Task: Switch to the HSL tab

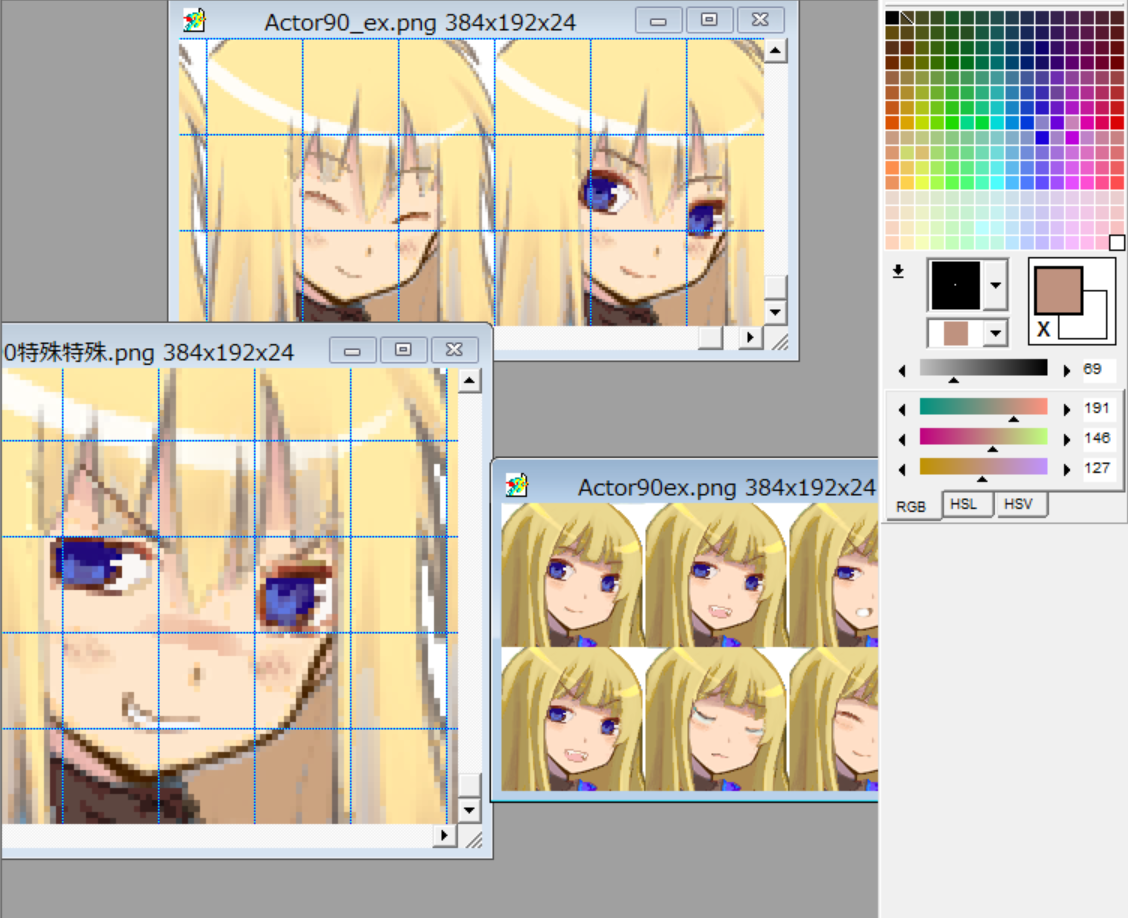Action: [x=963, y=504]
